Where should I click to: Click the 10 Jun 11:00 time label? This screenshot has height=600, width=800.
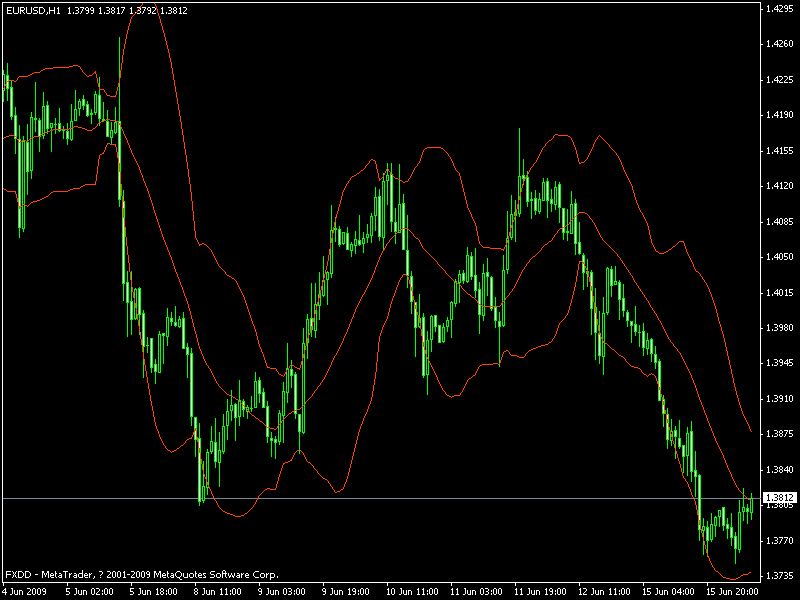(x=412, y=592)
